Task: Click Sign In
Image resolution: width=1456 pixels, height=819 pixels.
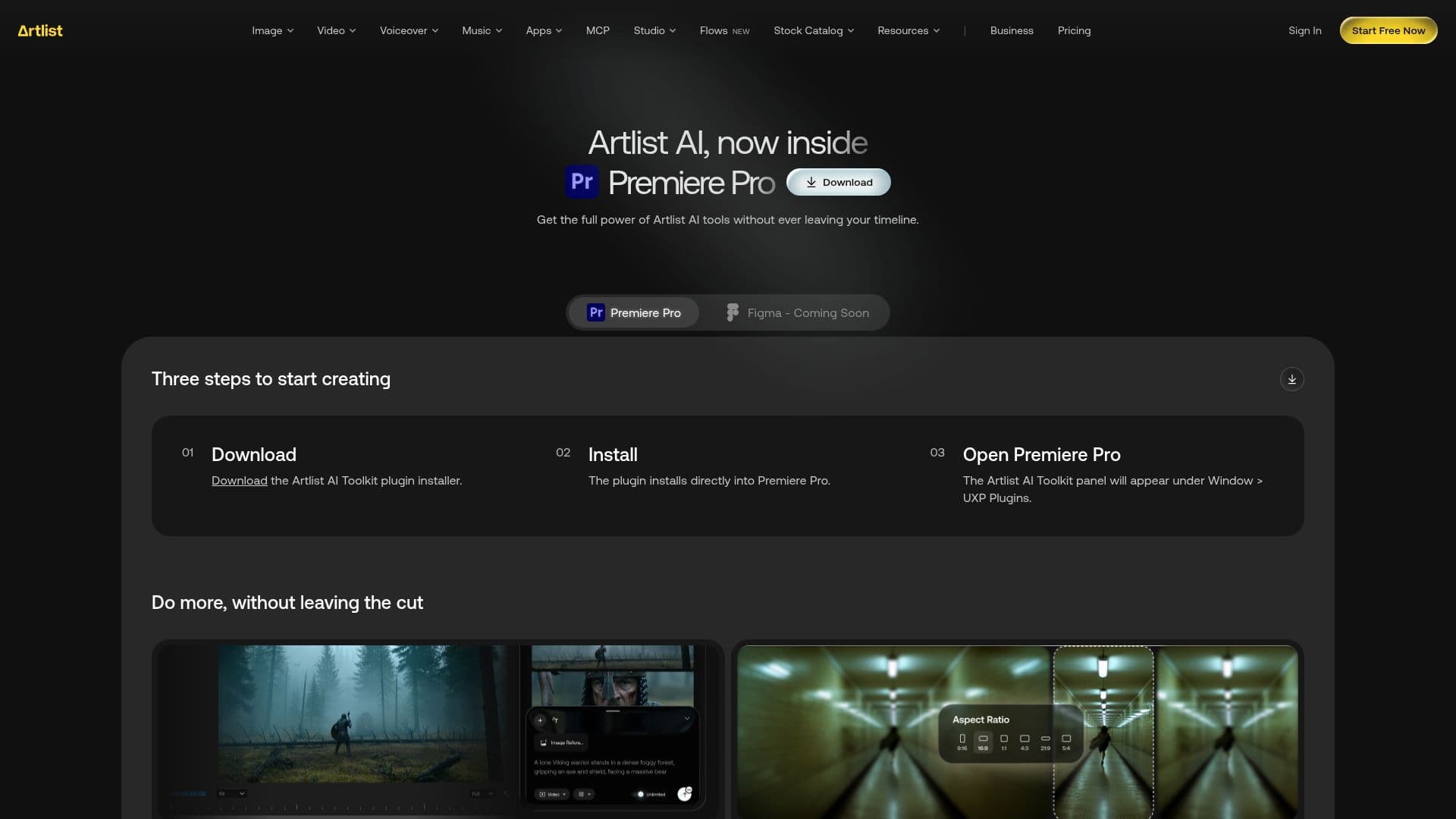Action: [x=1304, y=30]
